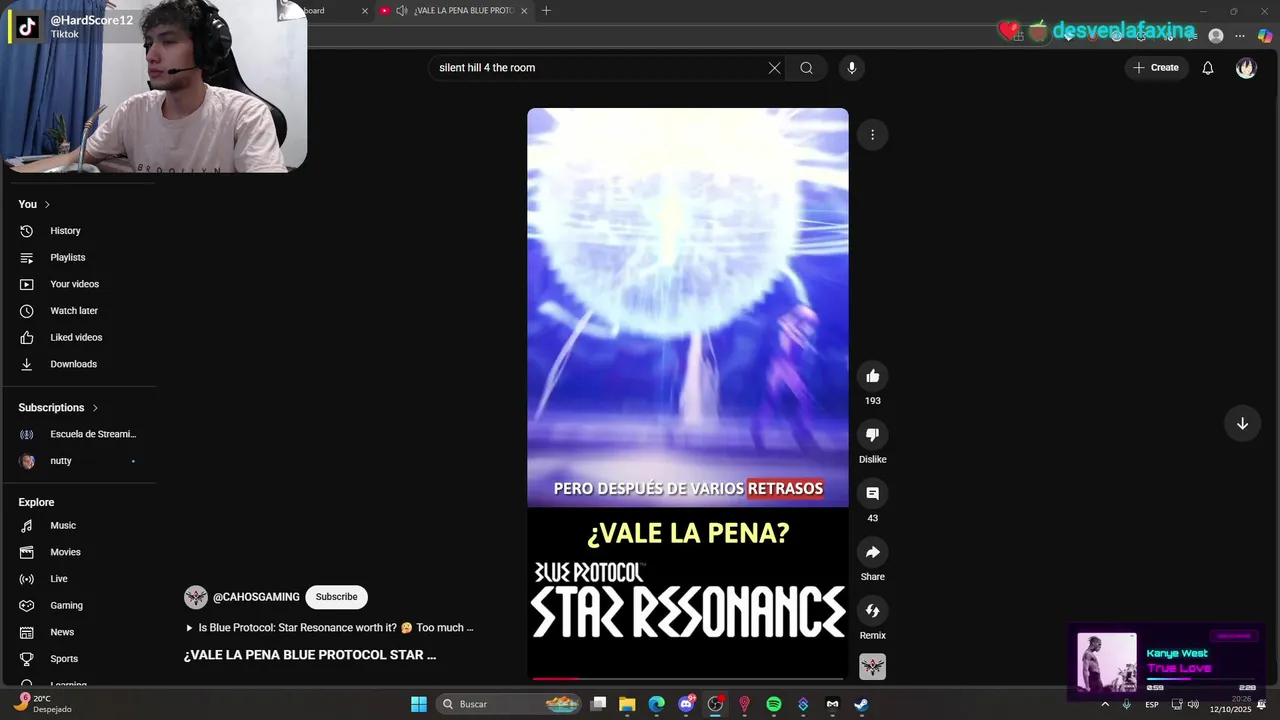This screenshot has width=1280, height=720.
Task: Open the browser three-dot settings menu
Action: pos(1240,36)
